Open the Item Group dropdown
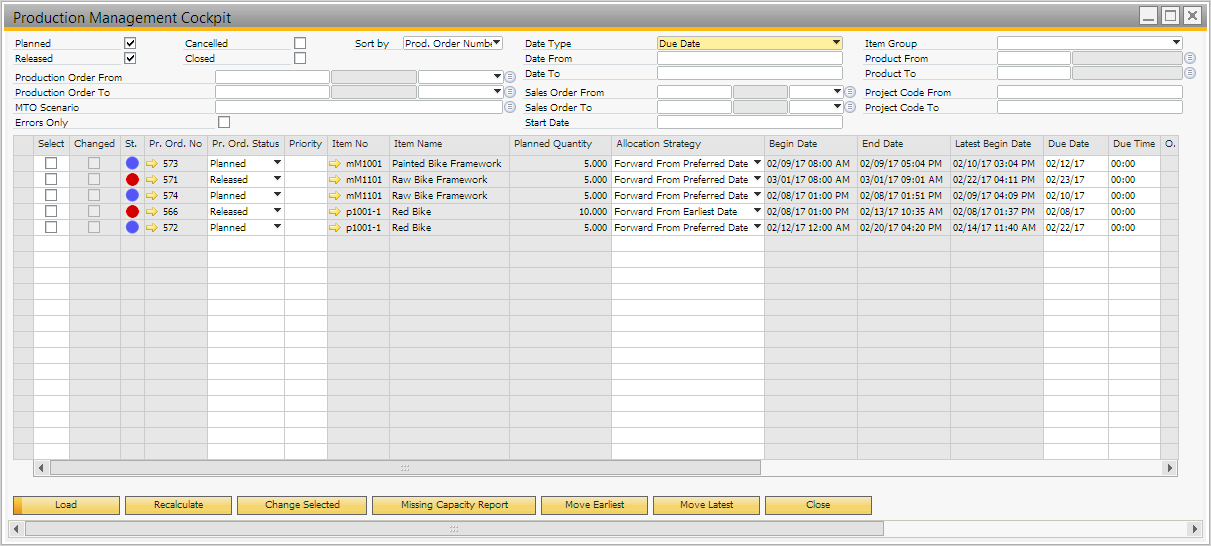 (1090, 43)
